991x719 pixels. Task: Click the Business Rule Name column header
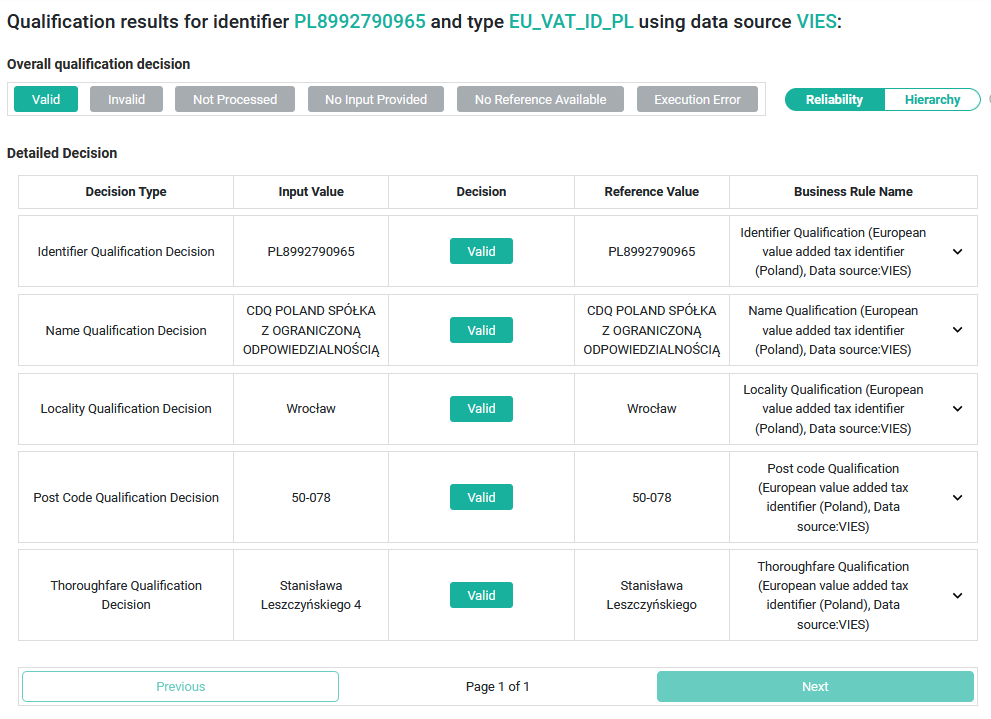(853, 191)
